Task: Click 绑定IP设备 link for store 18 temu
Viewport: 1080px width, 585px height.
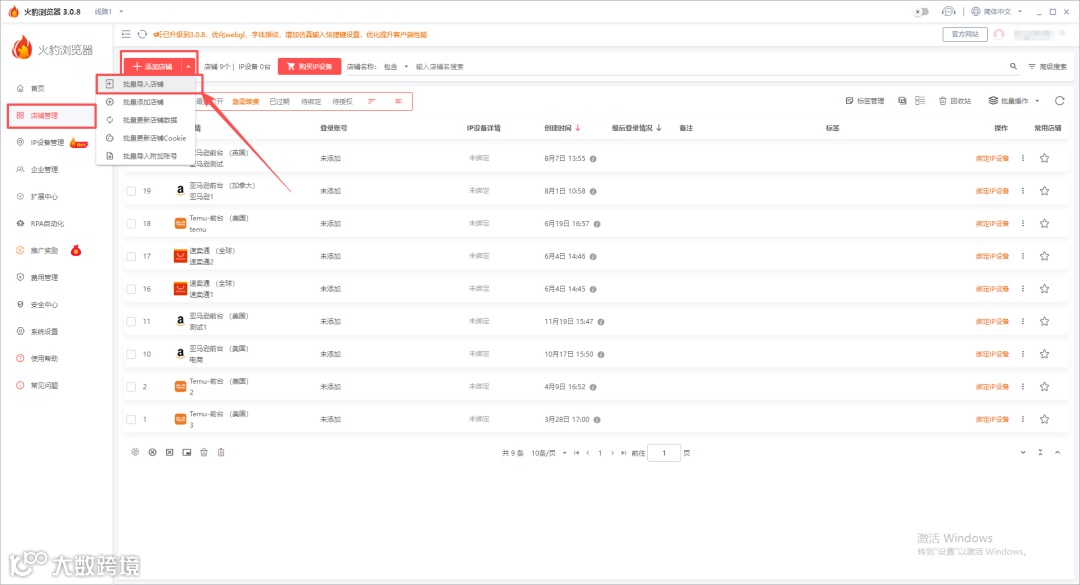Action: click(992, 223)
